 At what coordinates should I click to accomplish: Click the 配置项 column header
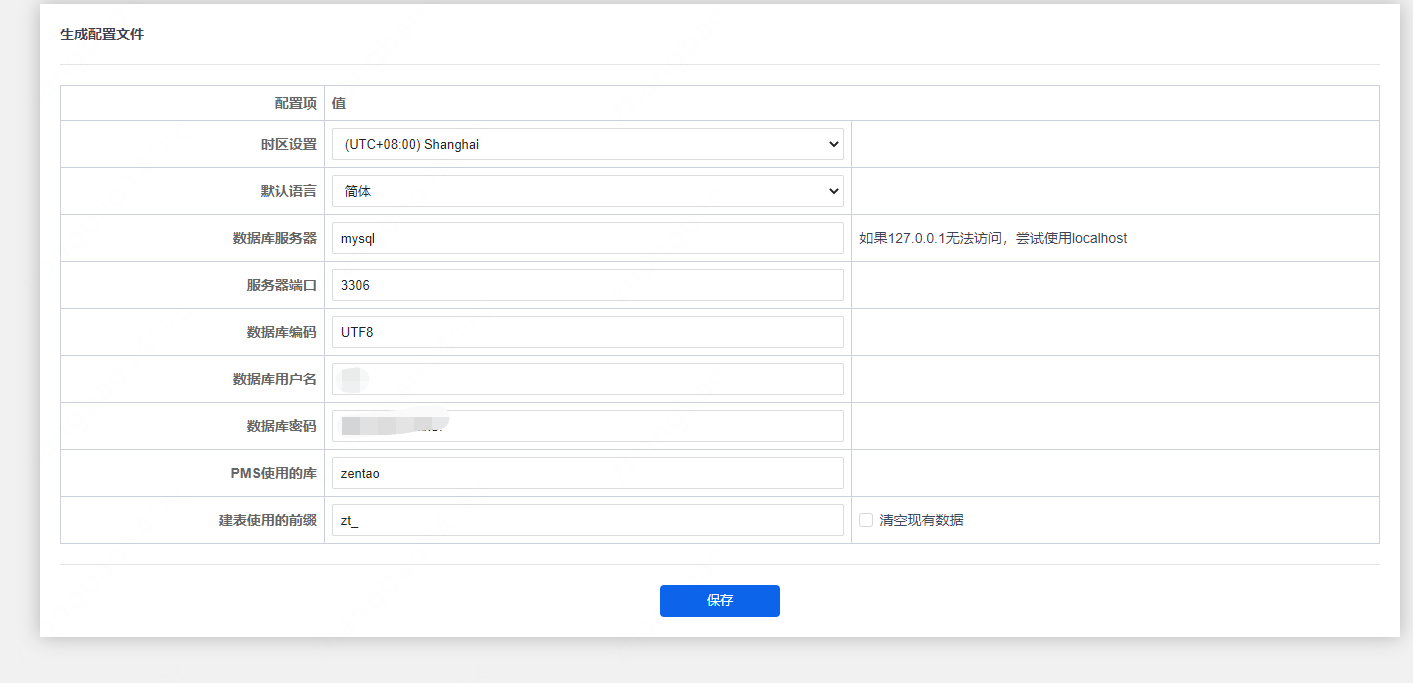(x=296, y=103)
